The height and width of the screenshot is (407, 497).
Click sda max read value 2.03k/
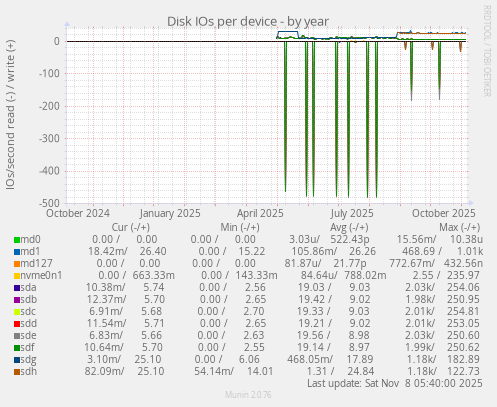(x=420, y=287)
